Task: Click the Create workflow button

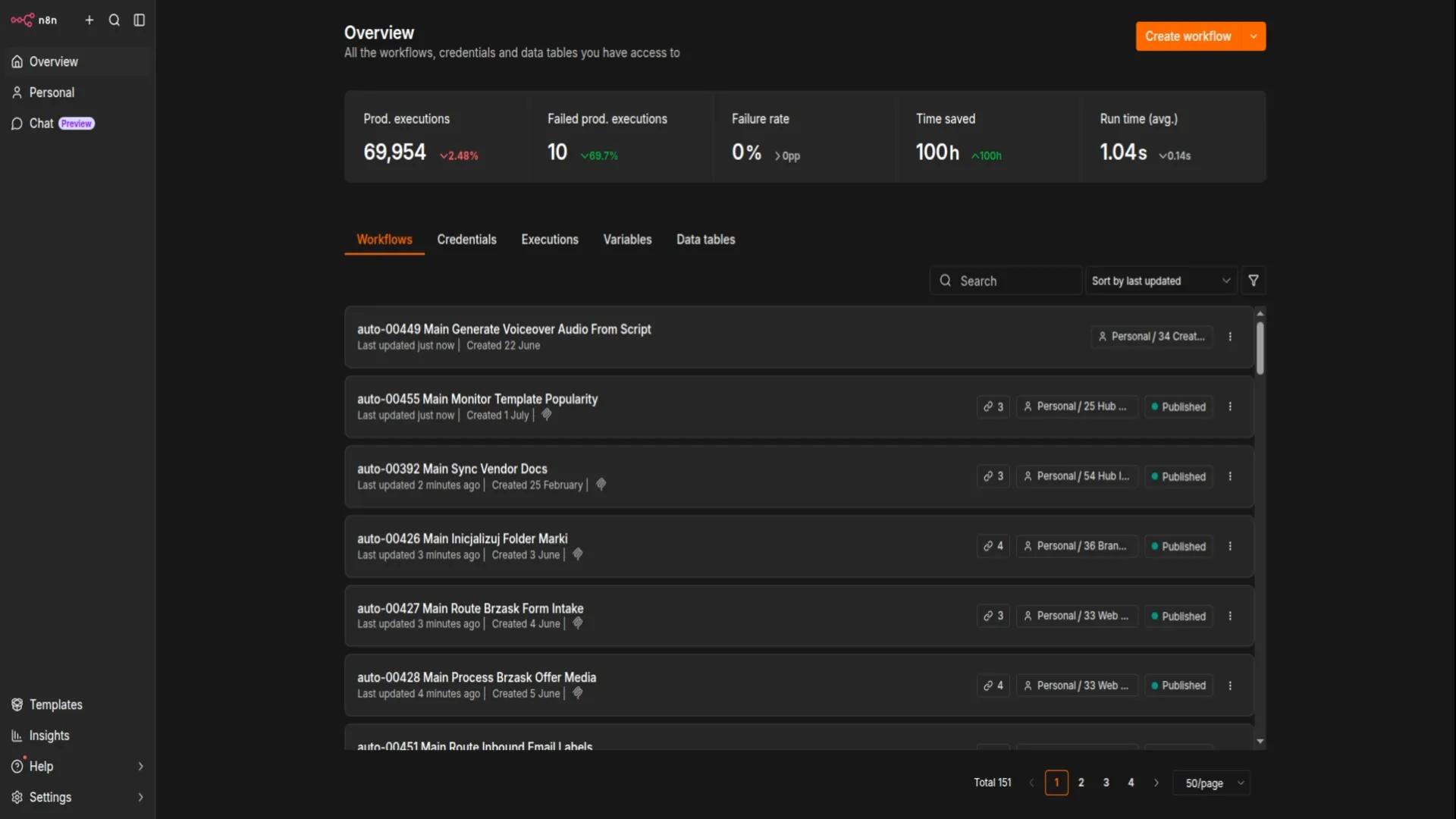Action: (x=1188, y=36)
